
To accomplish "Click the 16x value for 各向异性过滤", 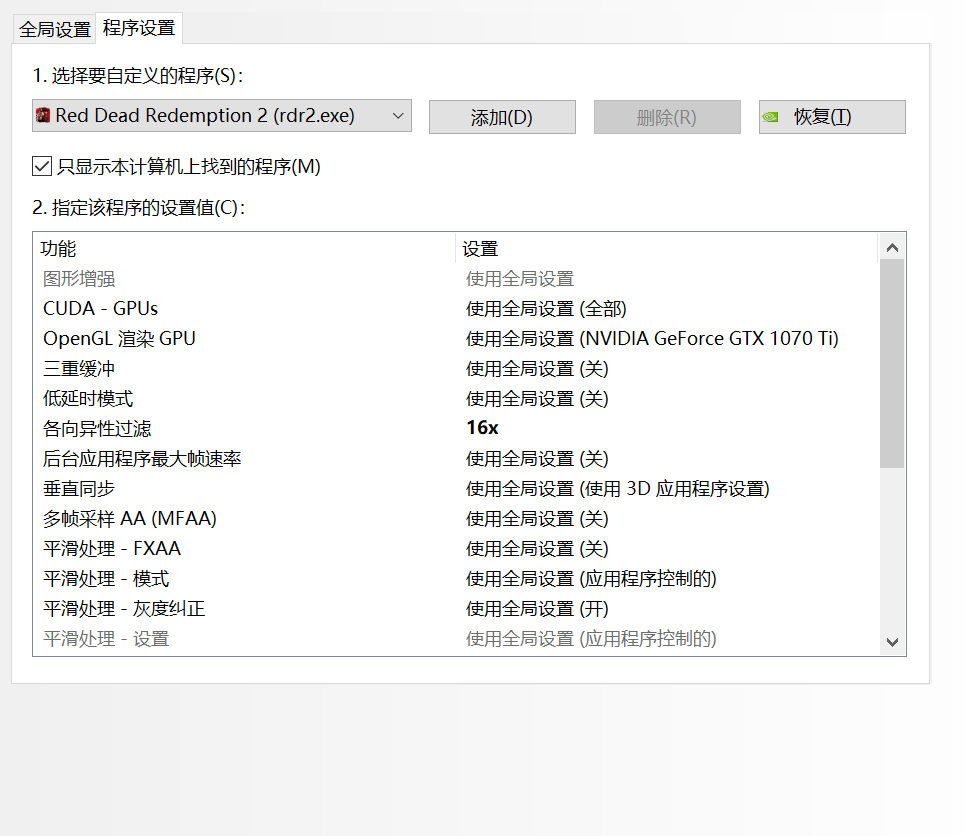I will click(482, 428).
